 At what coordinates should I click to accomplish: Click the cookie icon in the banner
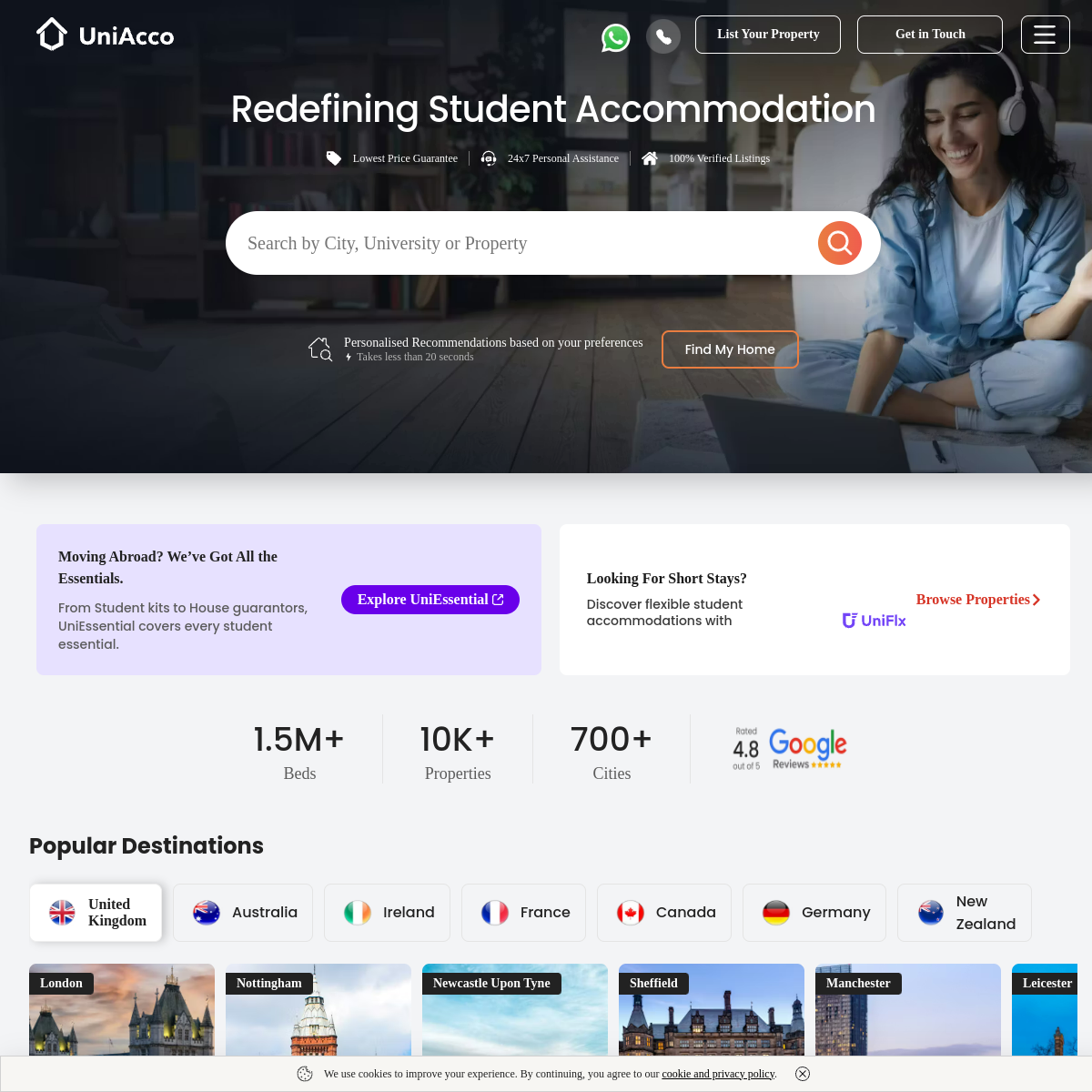click(x=305, y=1074)
